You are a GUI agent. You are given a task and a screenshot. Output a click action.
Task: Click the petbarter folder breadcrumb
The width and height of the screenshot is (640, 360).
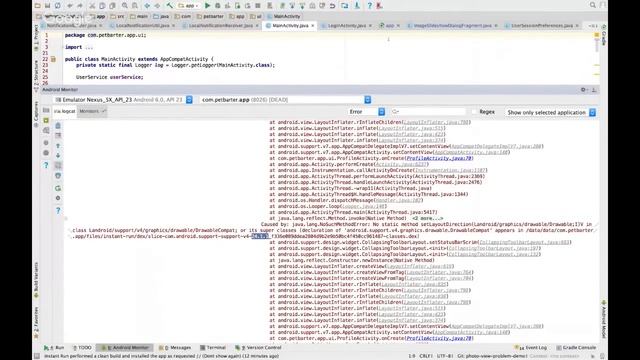point(210,16)
